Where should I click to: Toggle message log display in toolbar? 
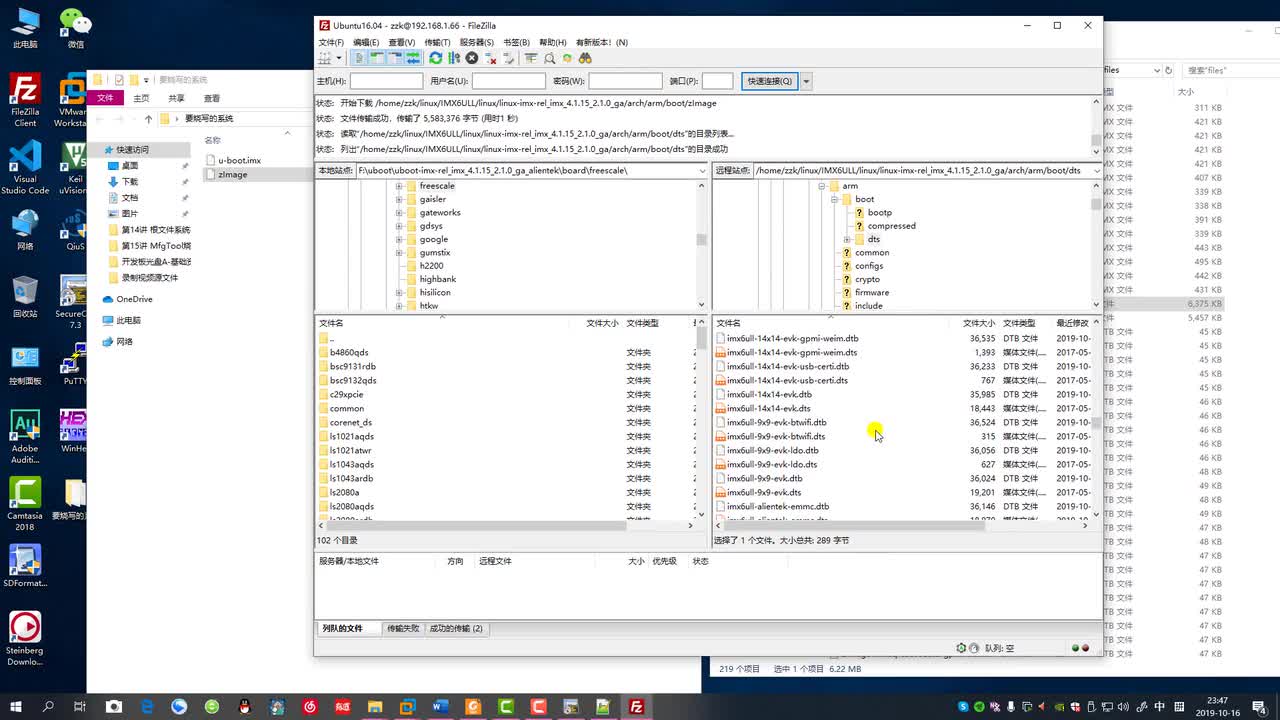tap(359, 58)
